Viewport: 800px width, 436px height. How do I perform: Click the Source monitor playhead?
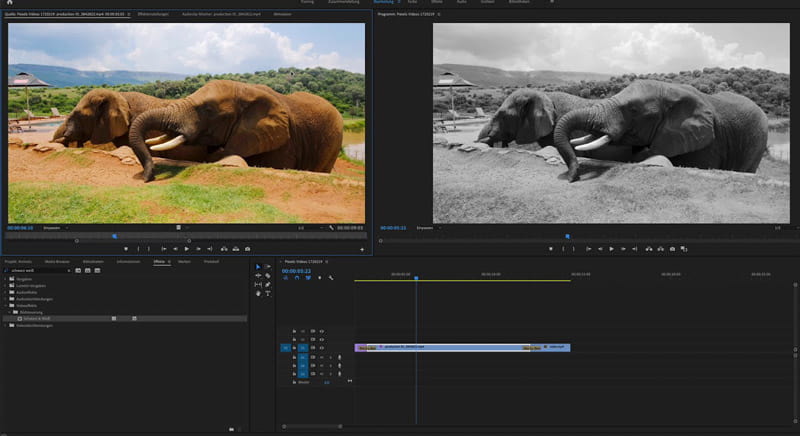click(114, 236)
